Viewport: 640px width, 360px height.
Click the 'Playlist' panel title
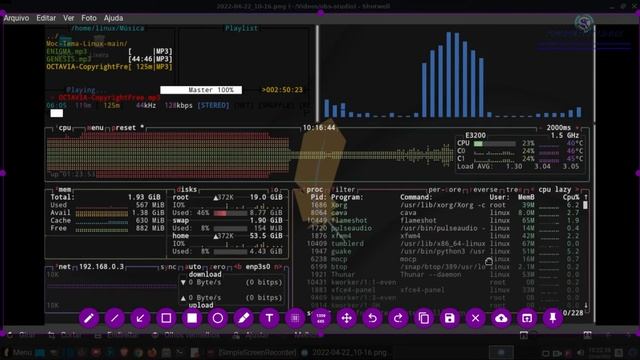[241, 28]
